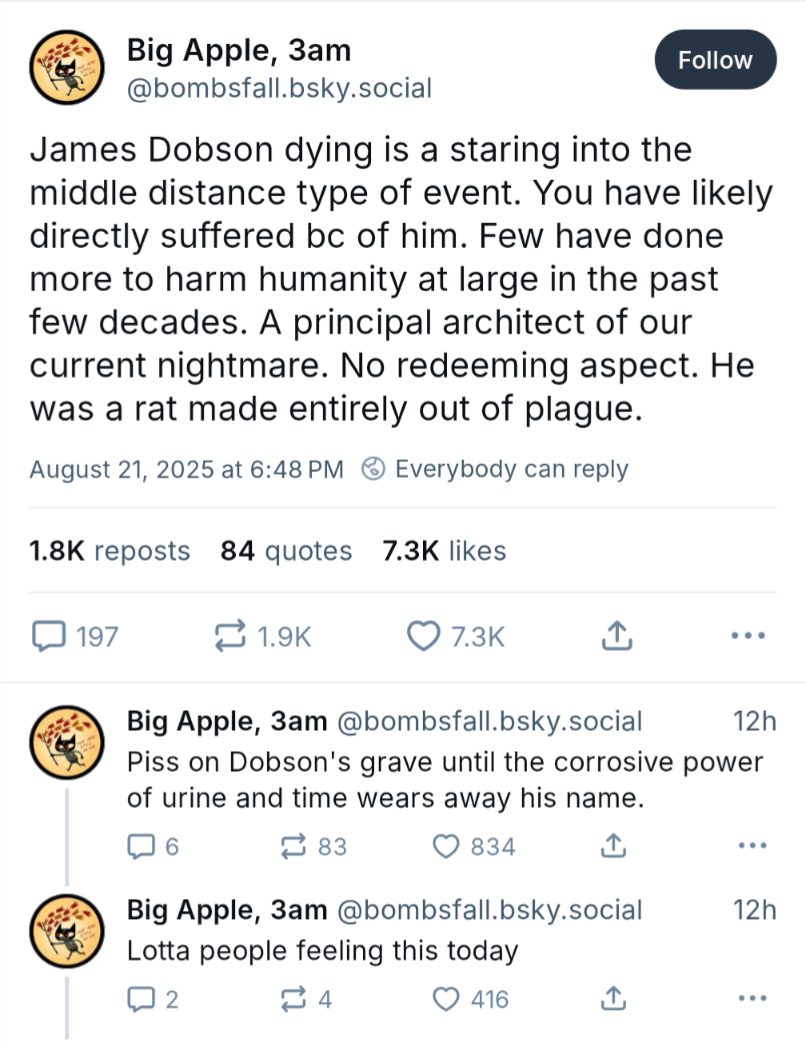Open more options on the last reply
The width and height of the screenshot is (806, 1046).
(x=749, y=999)
